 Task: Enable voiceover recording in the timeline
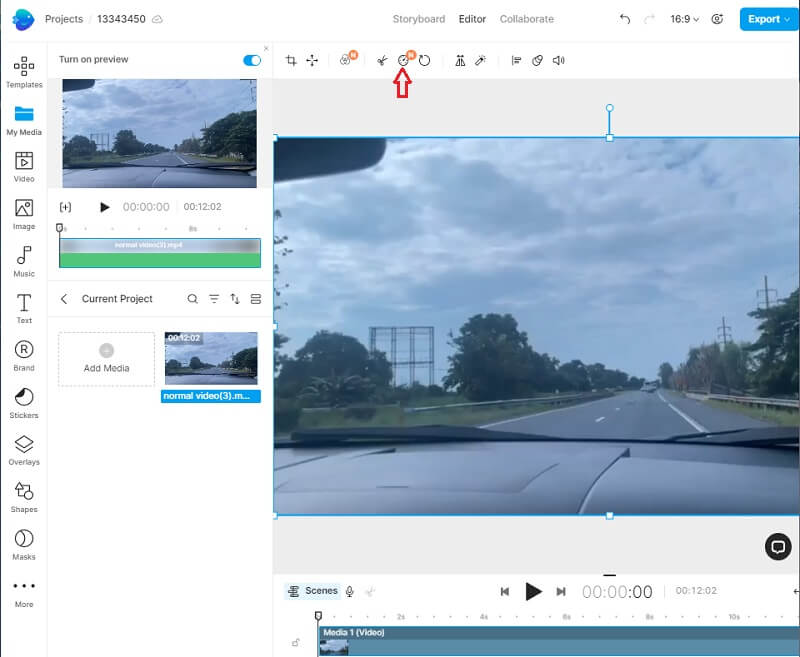pyautogui.click(x=347, y=591)
